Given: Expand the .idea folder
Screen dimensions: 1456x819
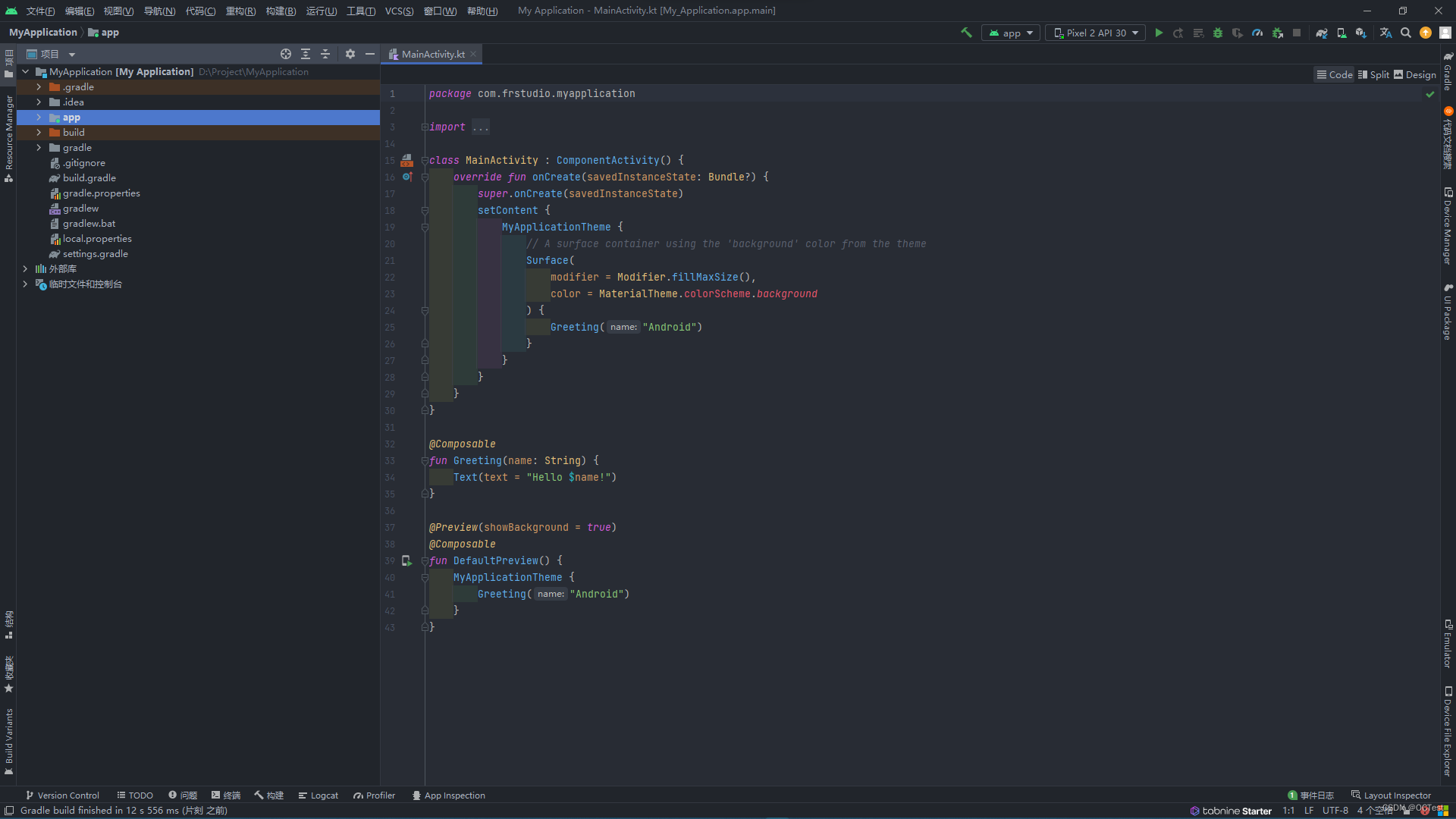Looking at the screenshot, I should (39, 102).
